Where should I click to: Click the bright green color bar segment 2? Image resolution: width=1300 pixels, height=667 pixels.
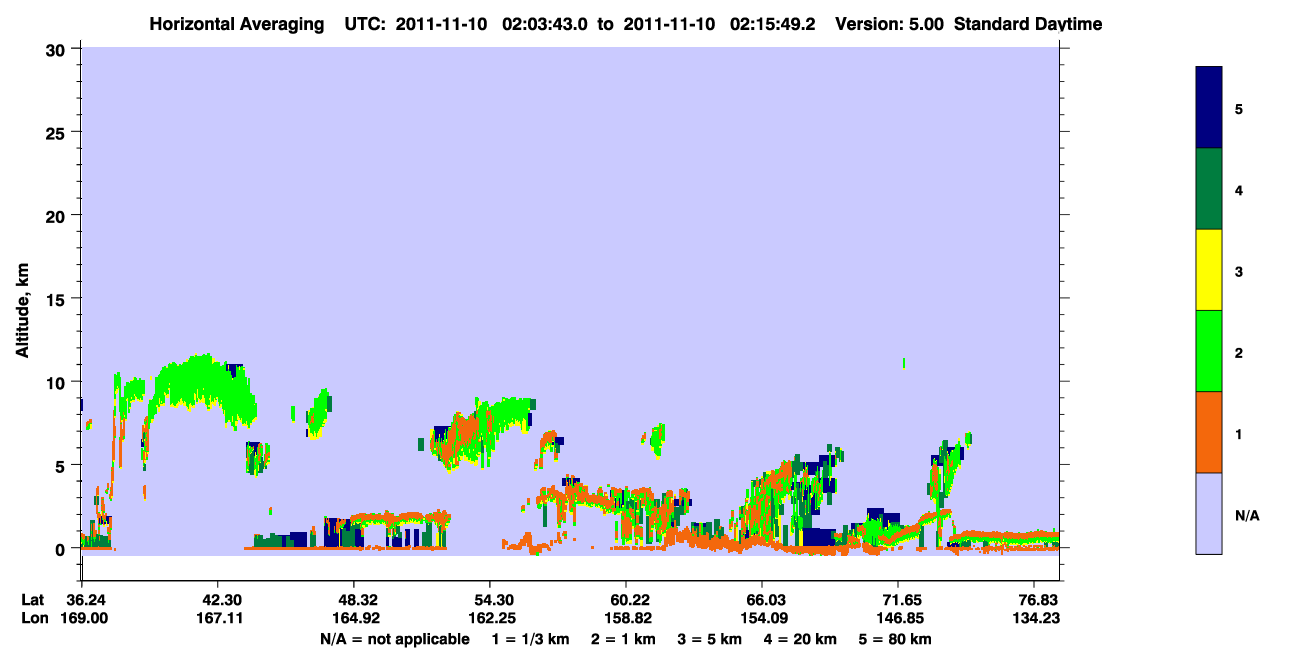[x=1209, y=351]
